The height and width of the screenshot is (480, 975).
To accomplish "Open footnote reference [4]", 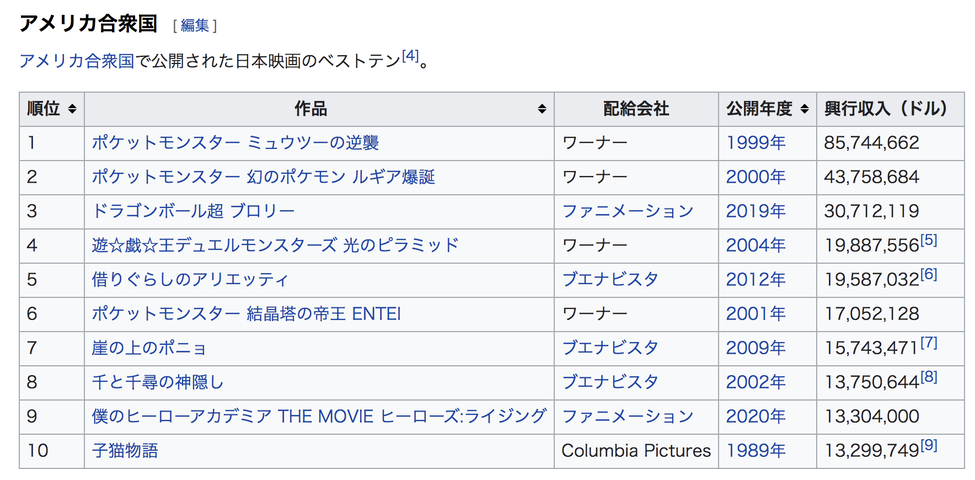I will (x=410, y=57).
